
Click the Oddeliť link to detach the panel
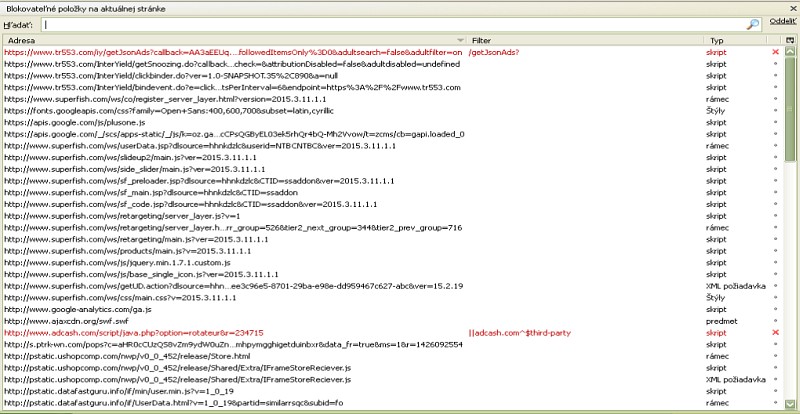tap(782, 23)
